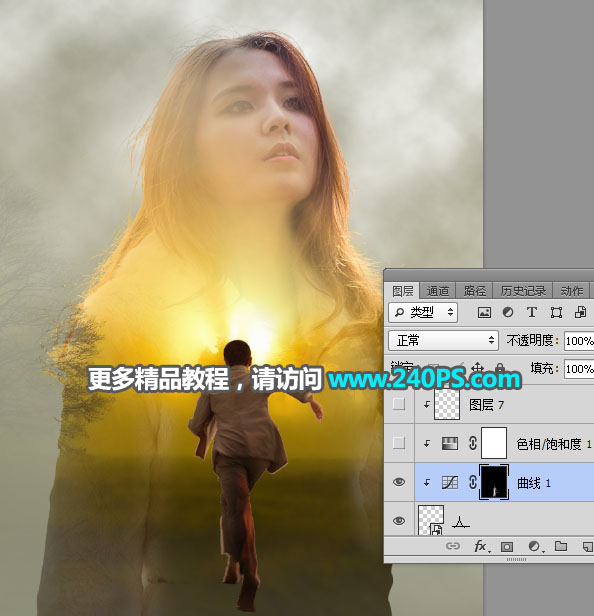Switch to the 历史记录 tab
The height and width of the screenshot is (616, 594).
[523, 291]
